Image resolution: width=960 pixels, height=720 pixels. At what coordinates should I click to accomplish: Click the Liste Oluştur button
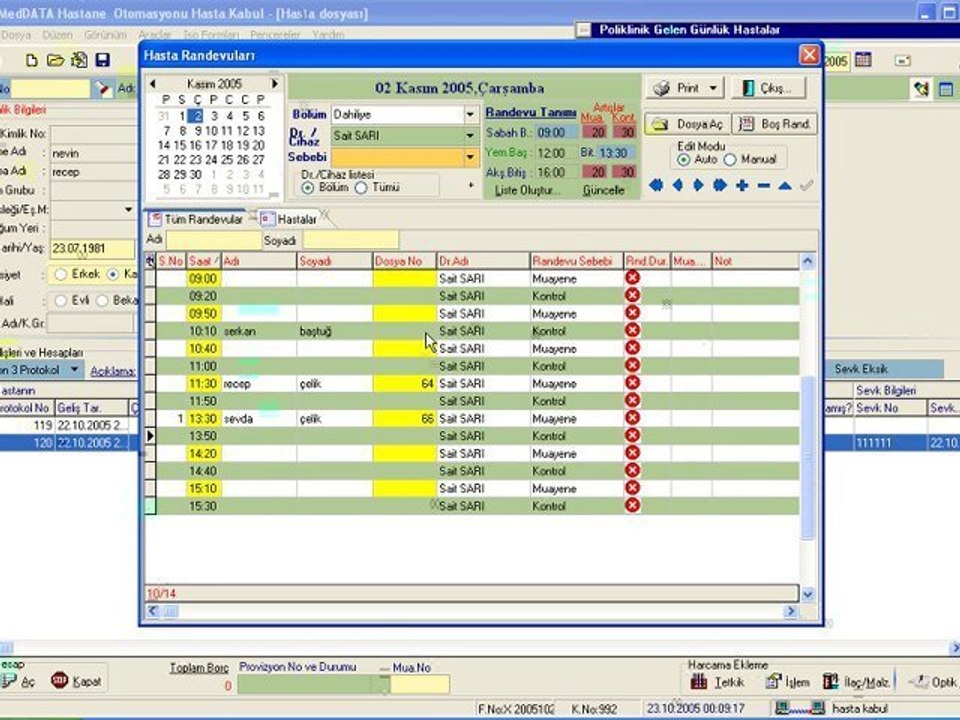[x=527, y=190]
